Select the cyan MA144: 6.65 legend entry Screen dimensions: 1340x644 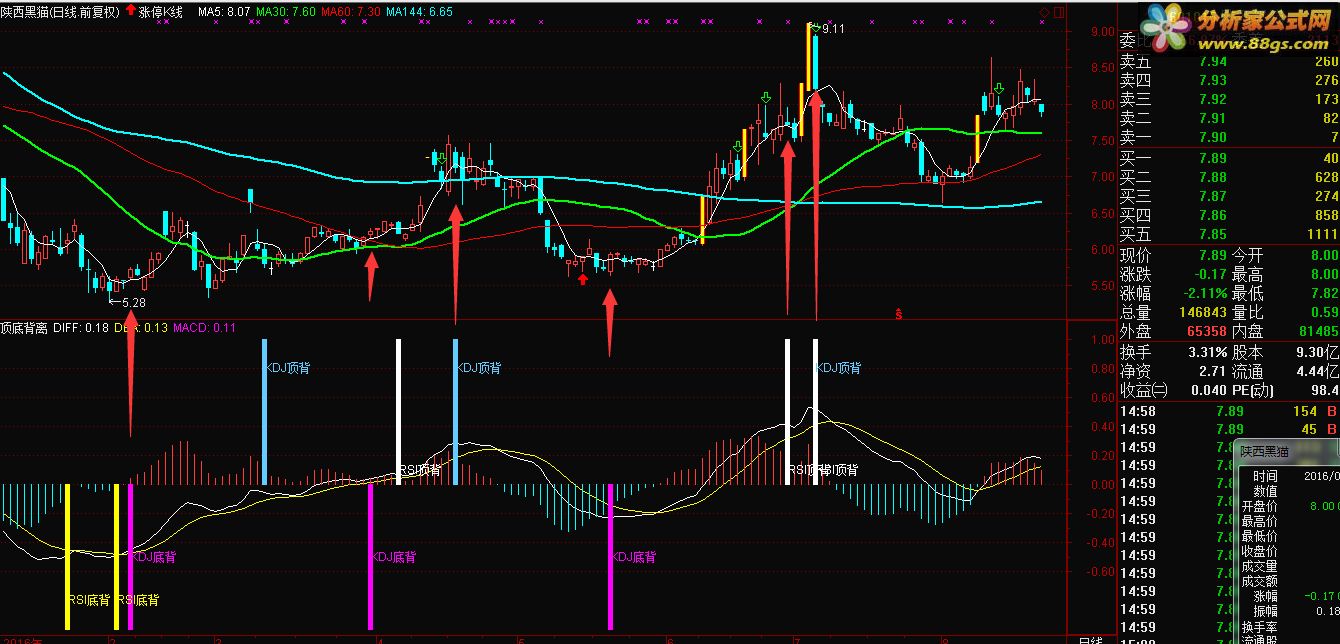pos(419,12)
